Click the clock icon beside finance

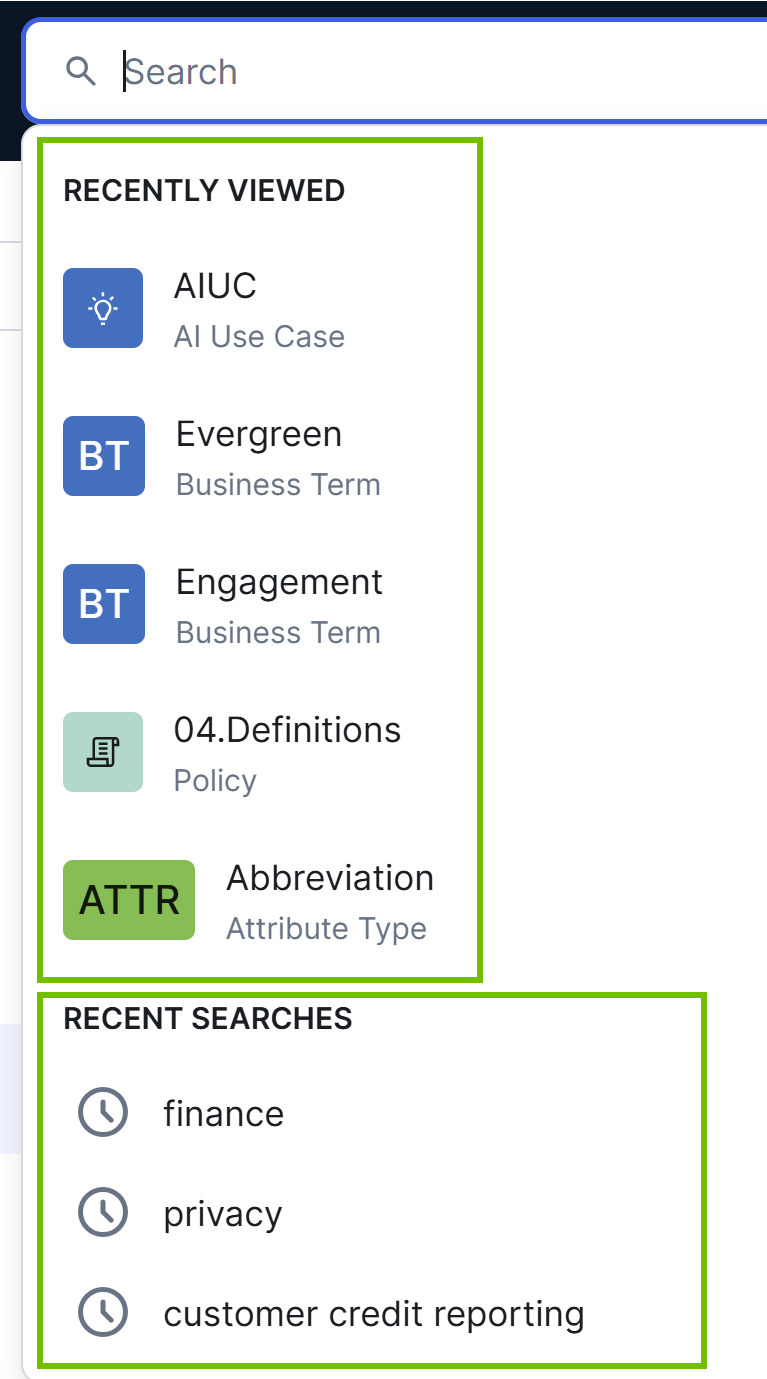(x=102, y=1112)
